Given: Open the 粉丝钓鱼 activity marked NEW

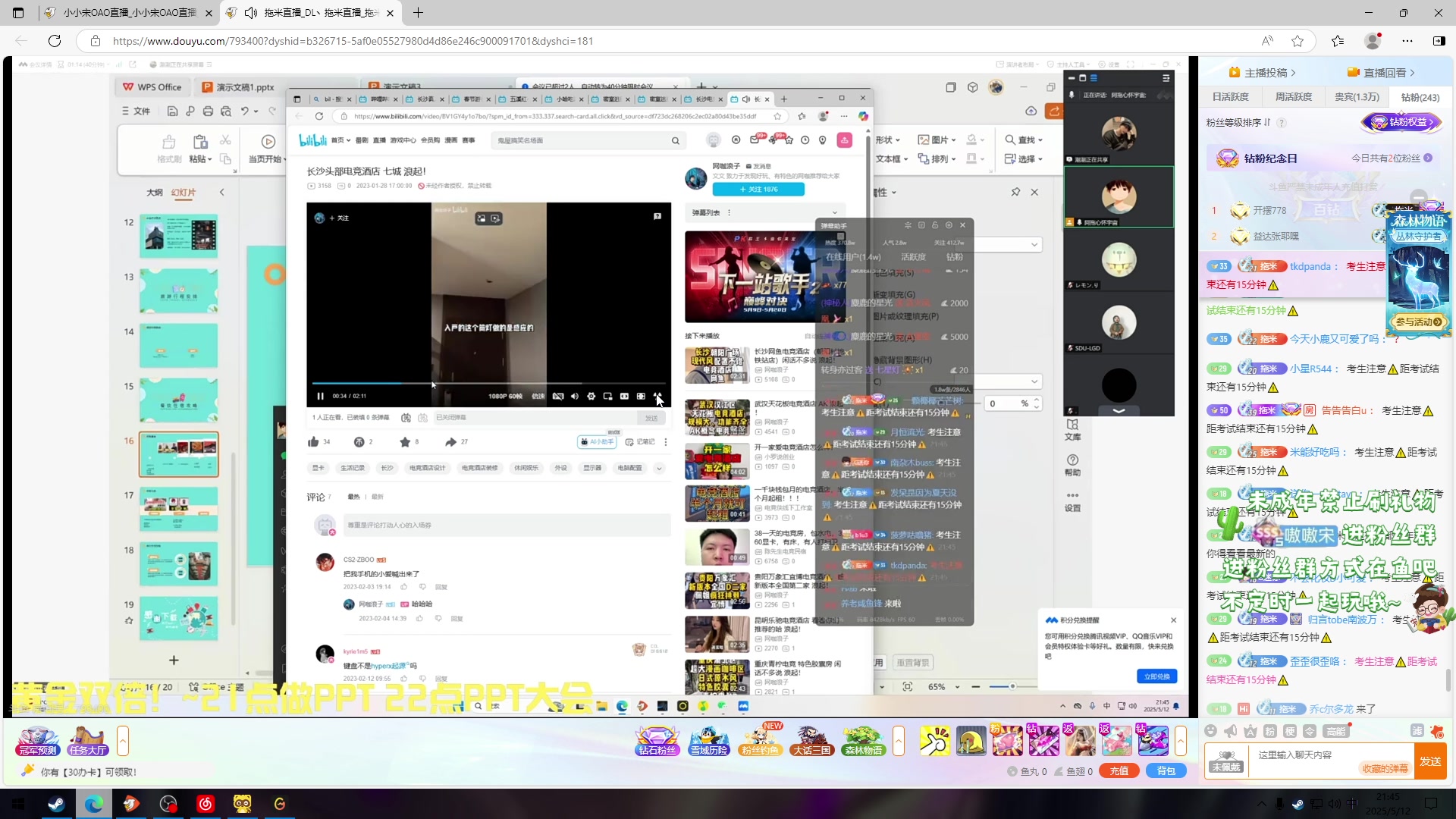Looking at the screenshot, I should point(761,741).
